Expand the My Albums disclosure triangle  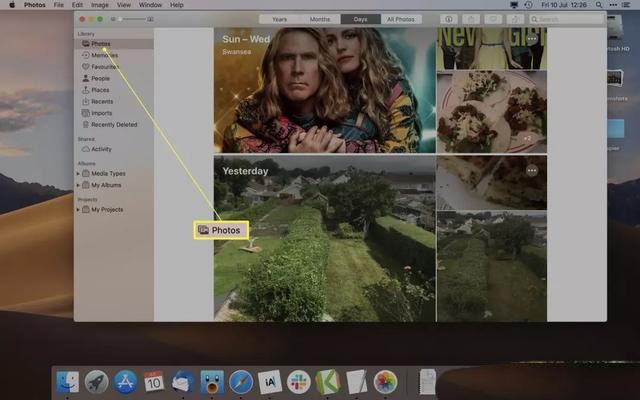pos(79,185)
